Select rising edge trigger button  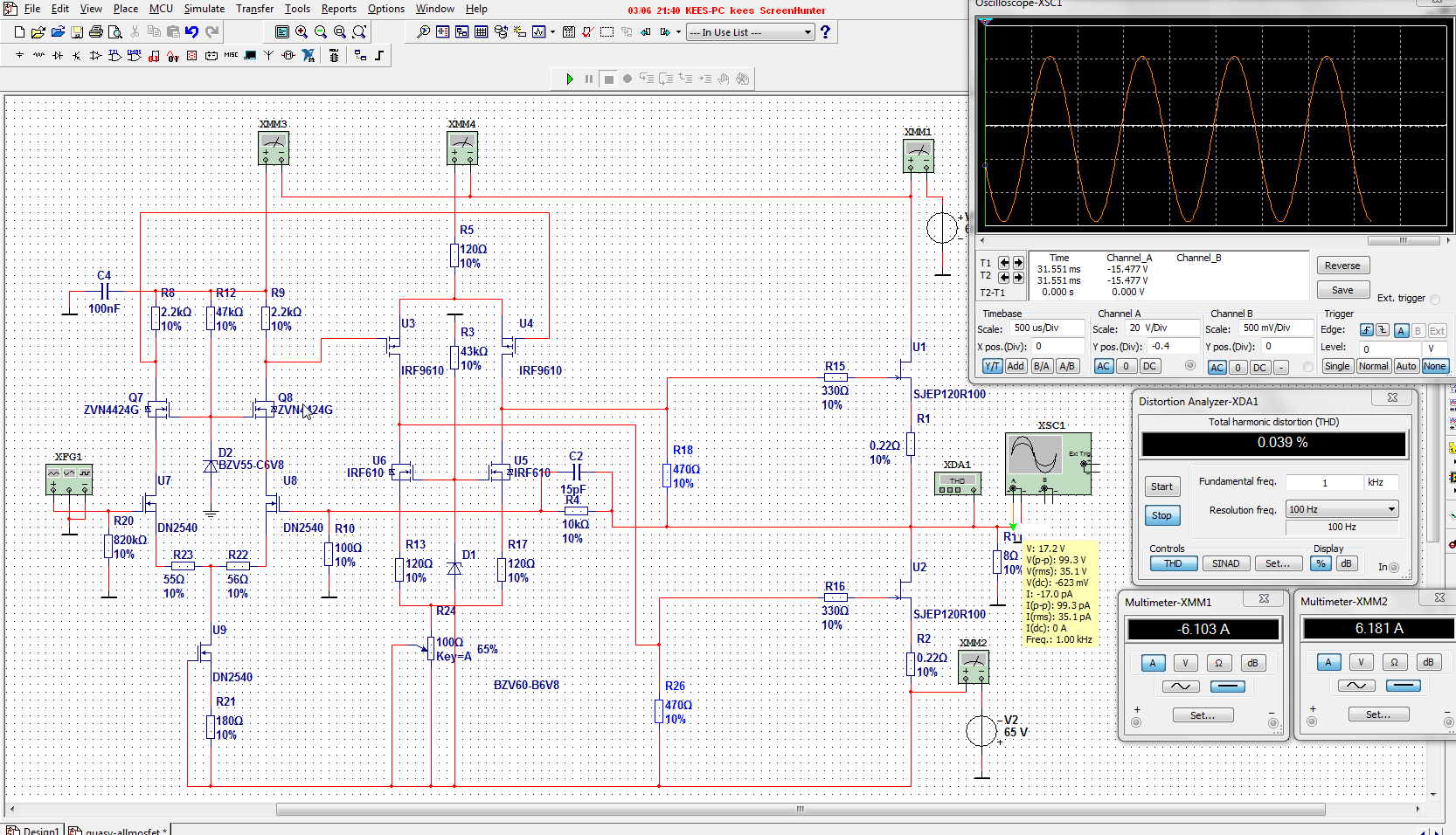pos(1367,330)
